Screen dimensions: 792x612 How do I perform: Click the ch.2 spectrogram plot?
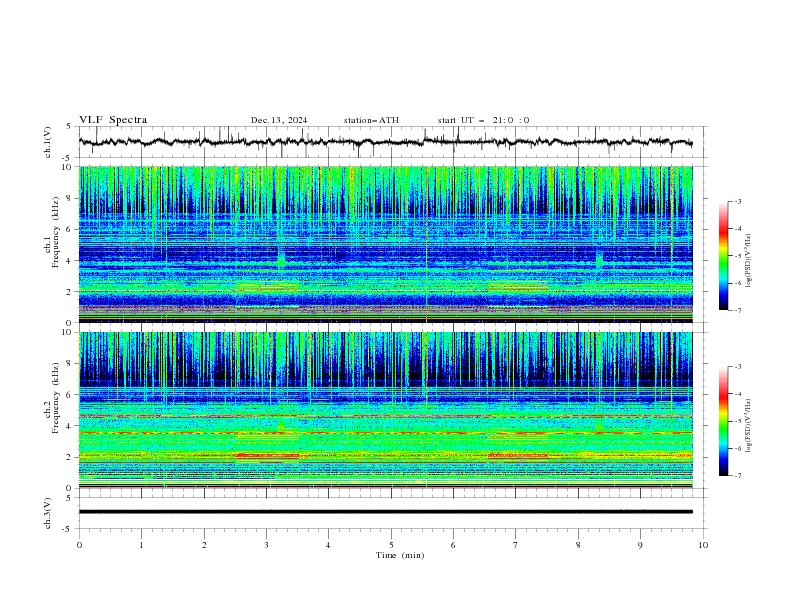point(386,410)
